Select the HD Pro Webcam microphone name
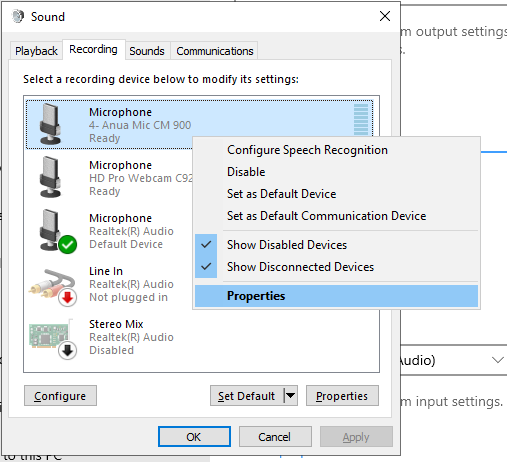 click(x=120, y=165)
